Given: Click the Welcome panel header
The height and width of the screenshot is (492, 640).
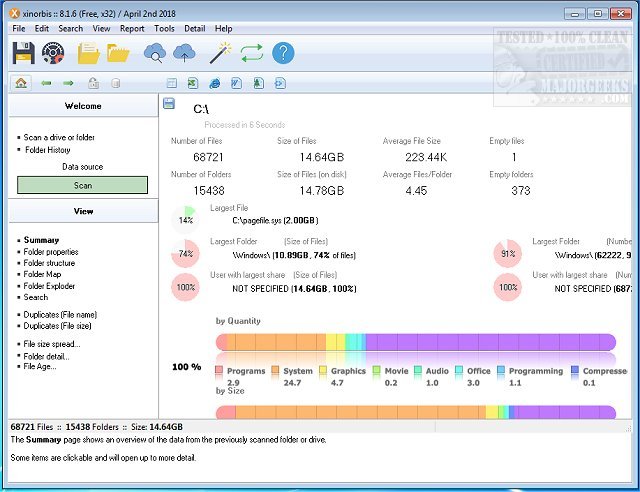Looking at the screenshot, I should click(83, 106).
